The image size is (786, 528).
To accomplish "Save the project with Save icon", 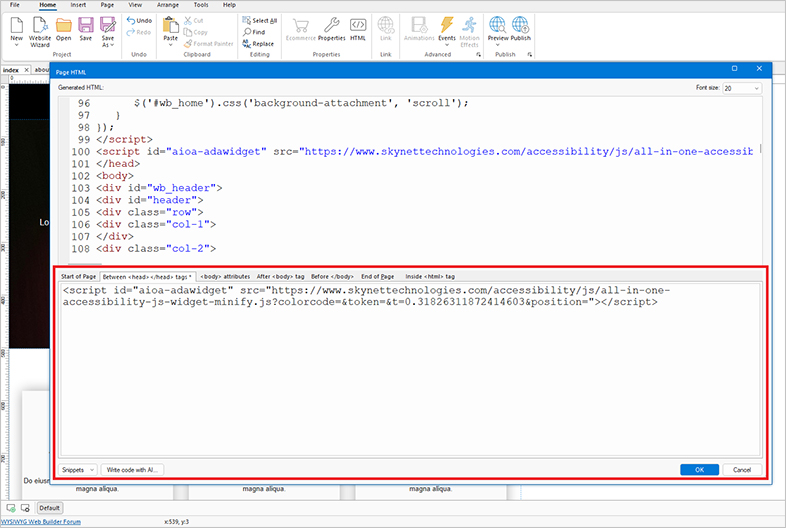I will (x=86, y=29).
